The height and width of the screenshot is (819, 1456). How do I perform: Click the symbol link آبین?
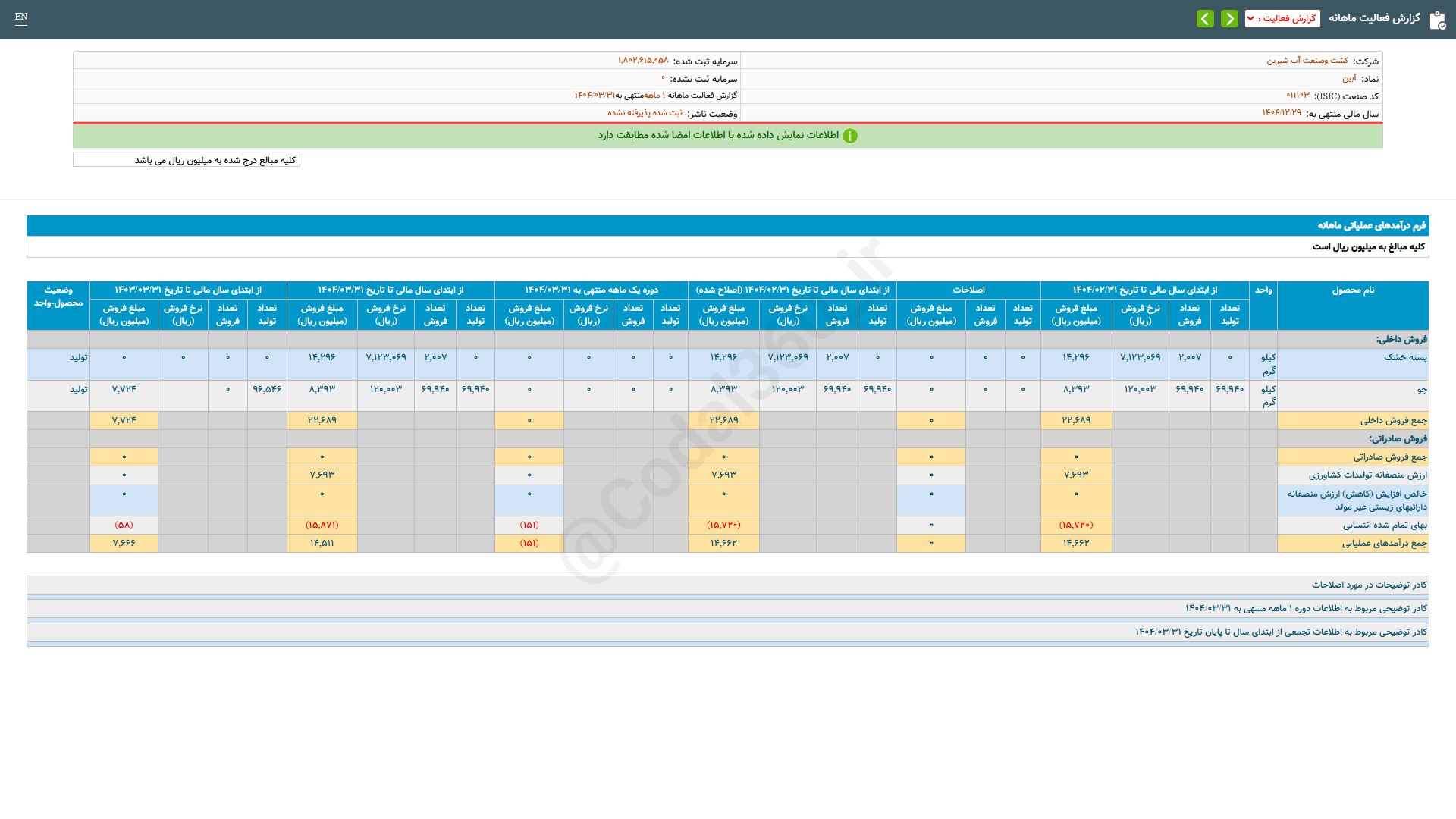coord(1349,78)
